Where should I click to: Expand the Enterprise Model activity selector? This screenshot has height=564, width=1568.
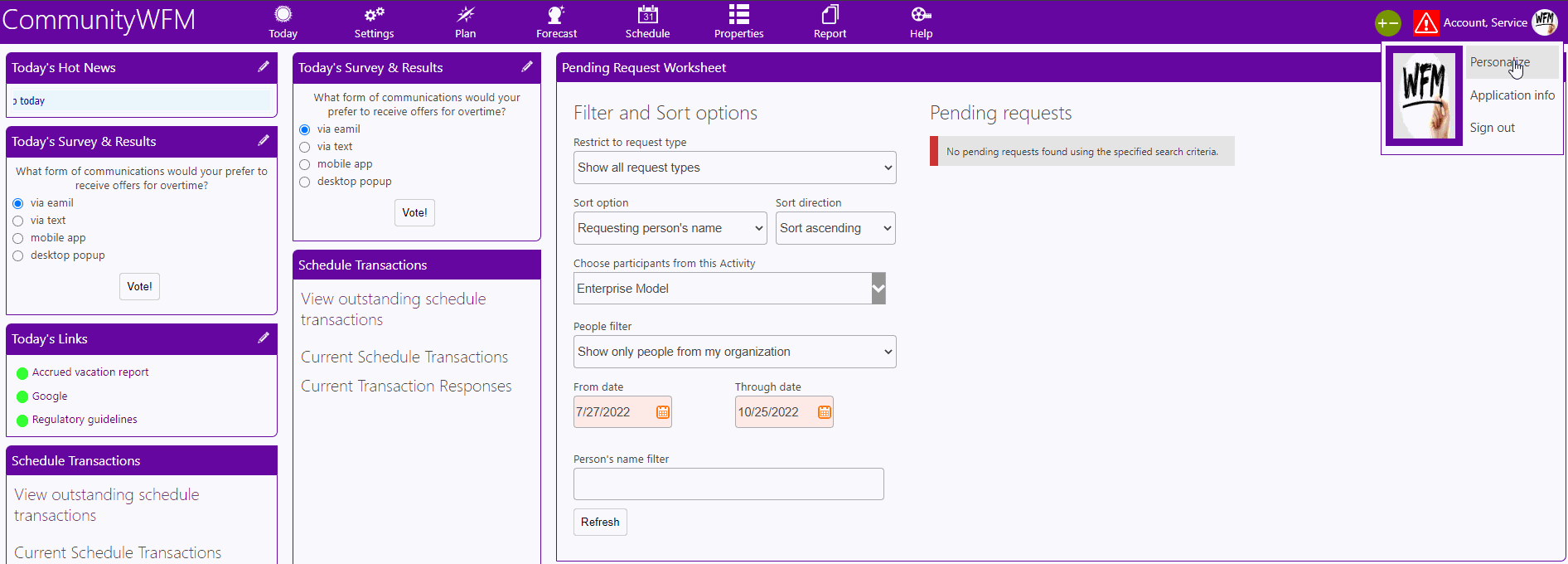[878, 289]
